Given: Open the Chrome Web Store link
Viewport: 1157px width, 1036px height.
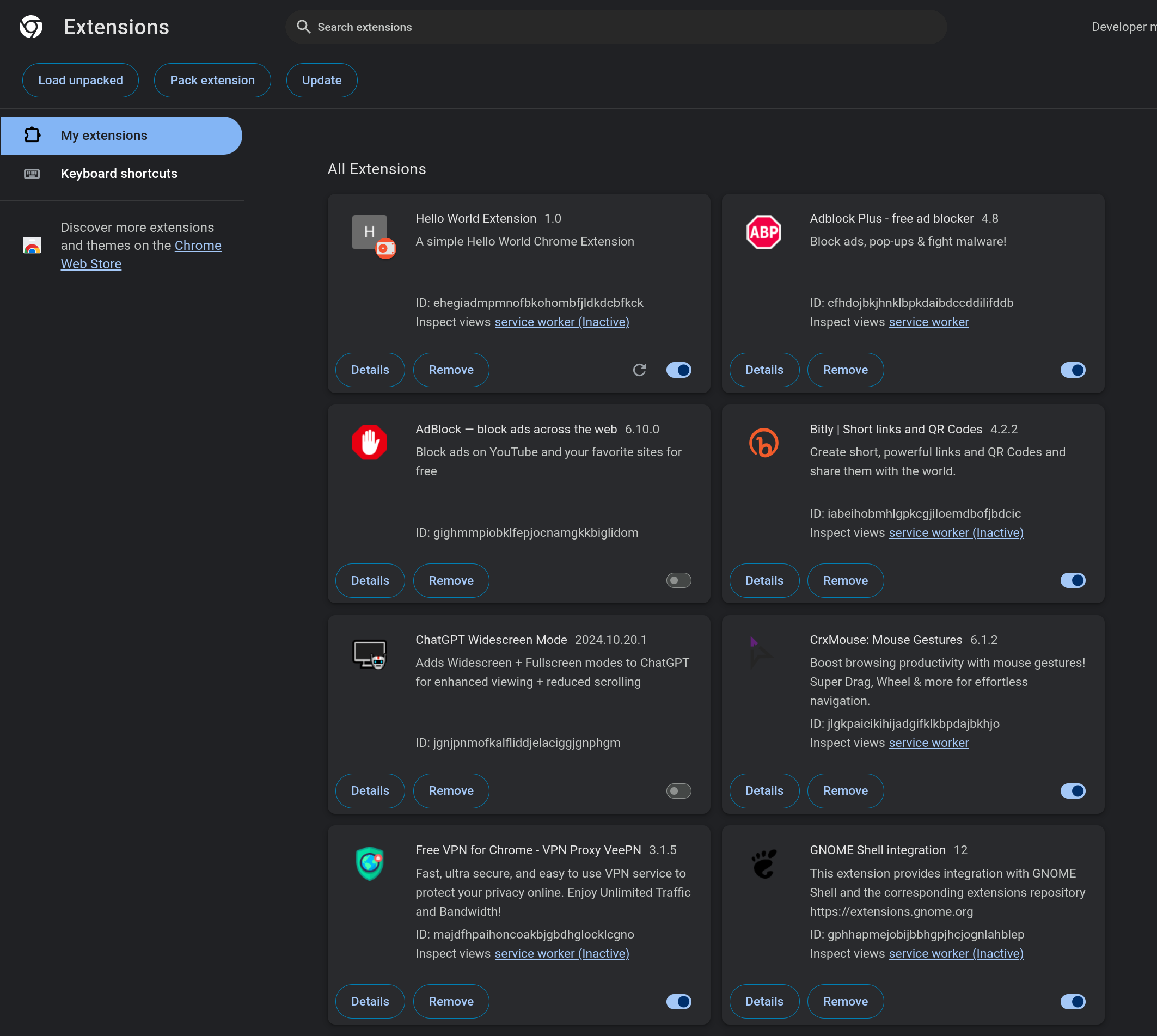Looking at the screenshot, I should click(x=198, y=246).
